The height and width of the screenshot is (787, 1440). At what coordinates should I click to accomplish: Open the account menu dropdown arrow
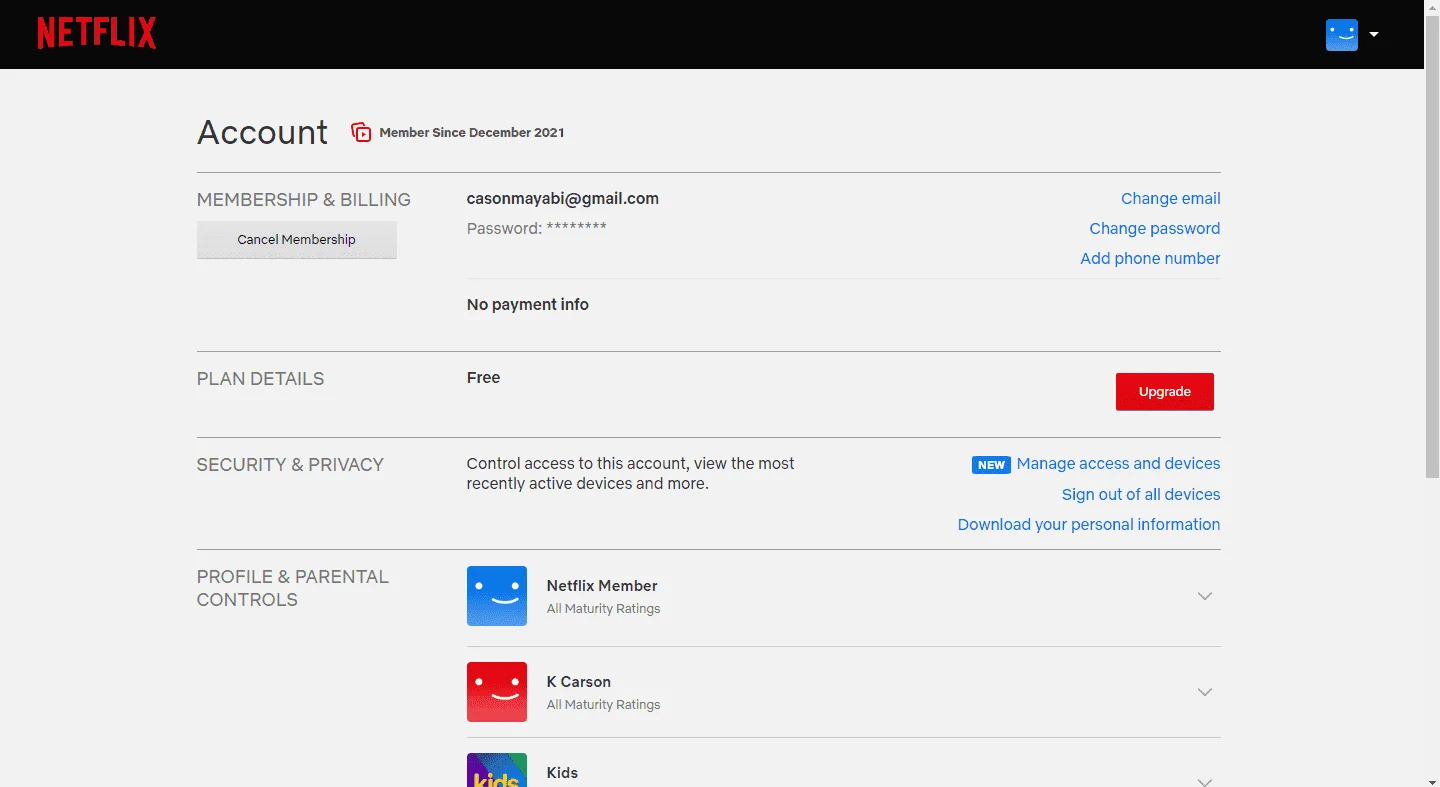click(x=1374, y=35)
